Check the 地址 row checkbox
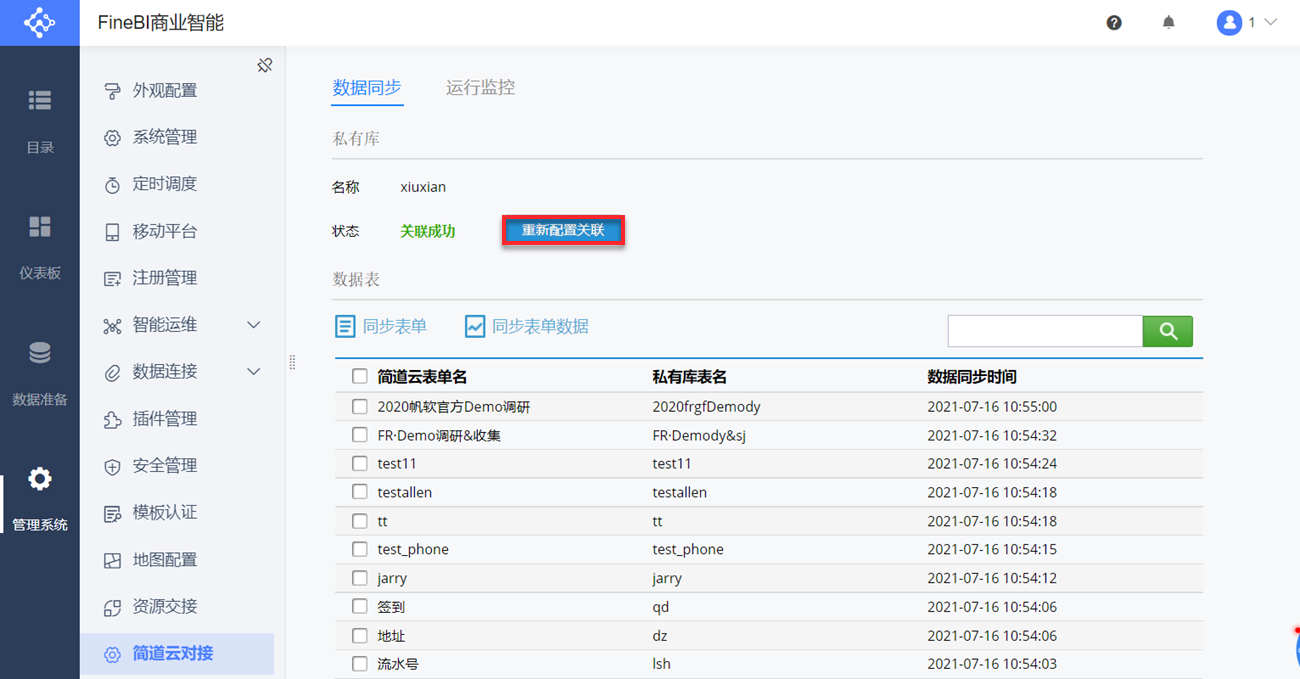 (x=360, y=636)
